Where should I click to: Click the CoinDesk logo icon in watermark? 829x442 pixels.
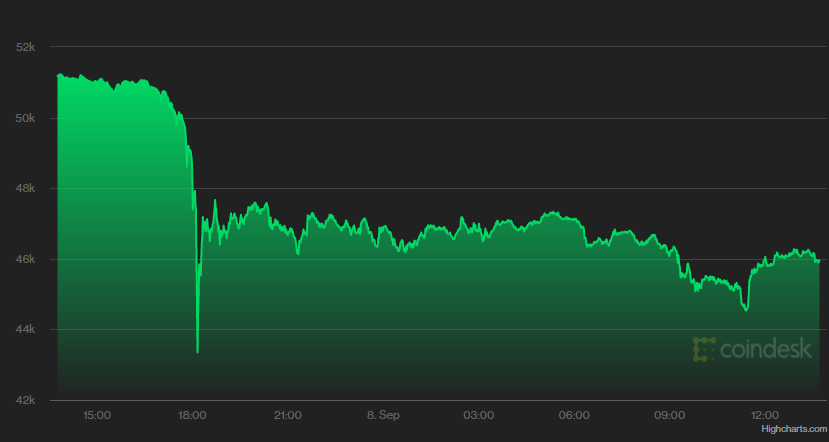point(705,349)
